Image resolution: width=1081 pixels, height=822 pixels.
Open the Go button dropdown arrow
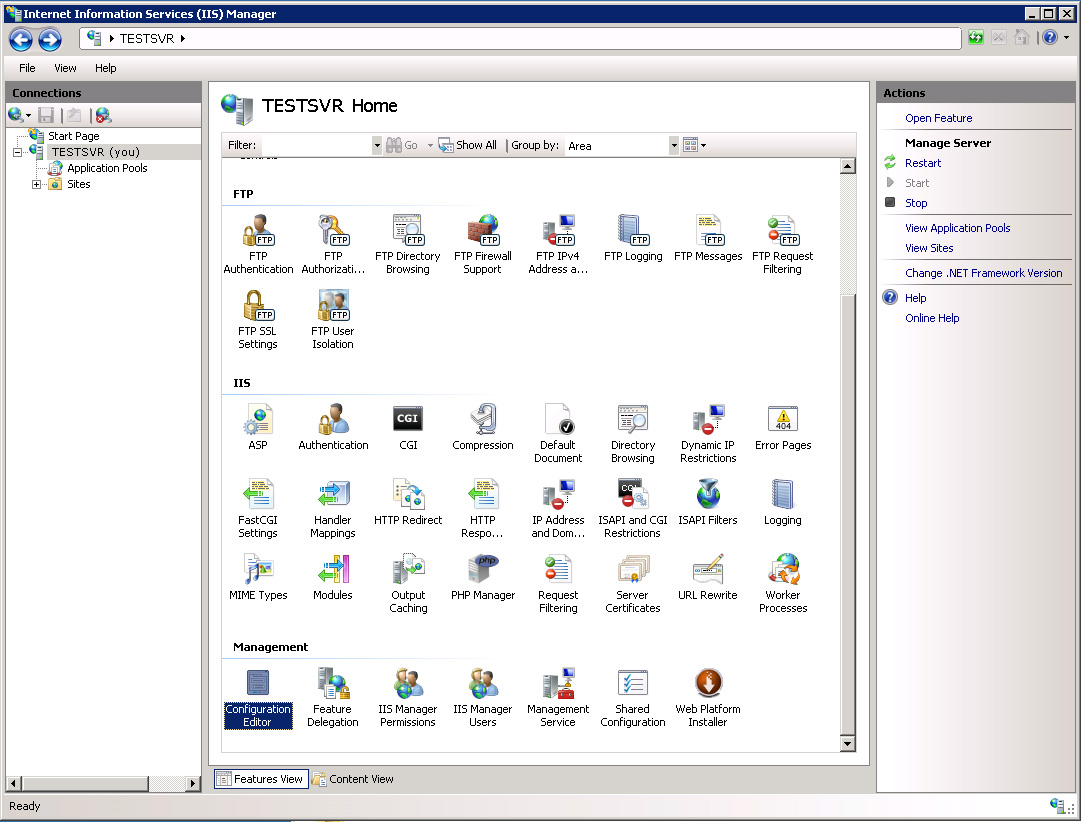430,146
